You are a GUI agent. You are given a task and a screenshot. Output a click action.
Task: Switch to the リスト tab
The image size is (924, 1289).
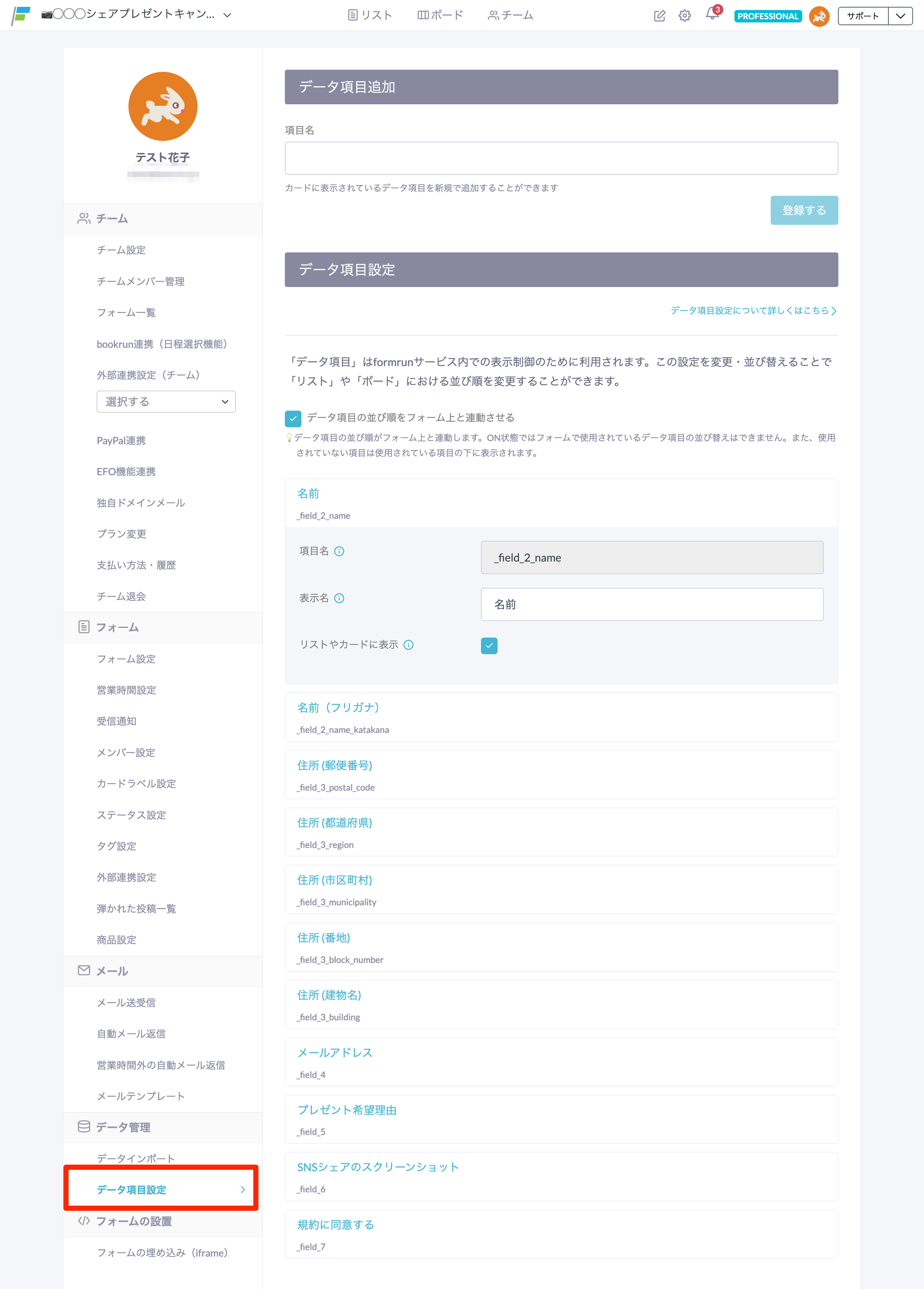[370, 15]
